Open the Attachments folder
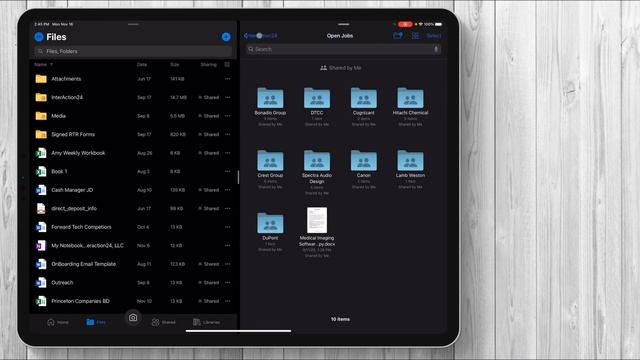Viewport: 640px width, 360px height. (66, 79)
